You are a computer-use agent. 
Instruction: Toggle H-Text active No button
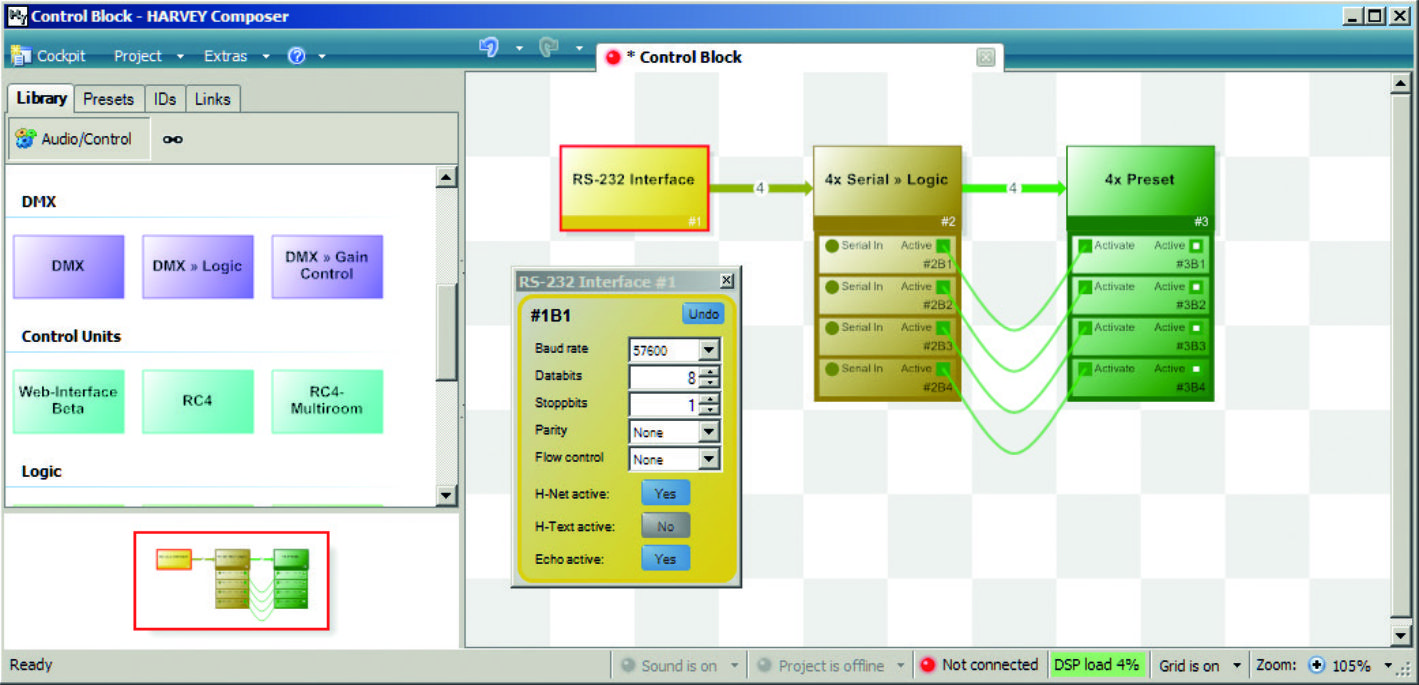click(x=665, y=526)
